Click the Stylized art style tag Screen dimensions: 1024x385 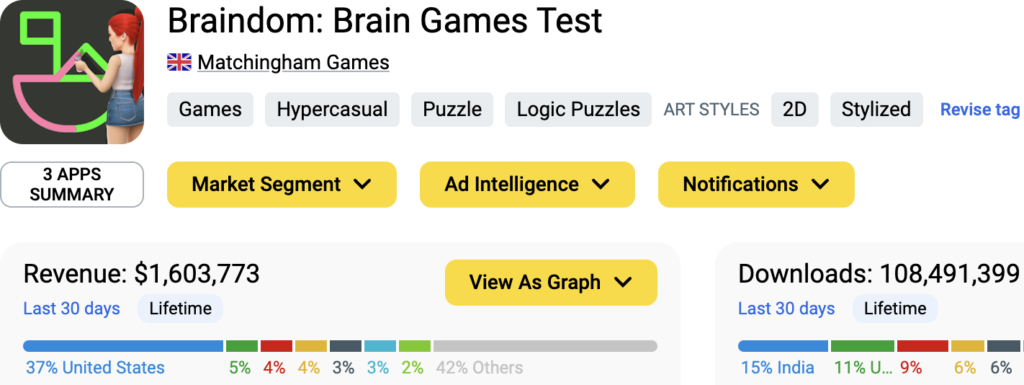coord(876,110)
